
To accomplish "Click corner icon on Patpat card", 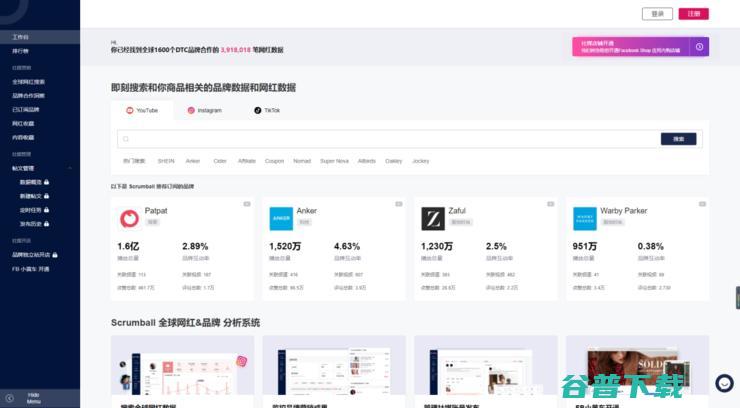I will pos(247,204).
